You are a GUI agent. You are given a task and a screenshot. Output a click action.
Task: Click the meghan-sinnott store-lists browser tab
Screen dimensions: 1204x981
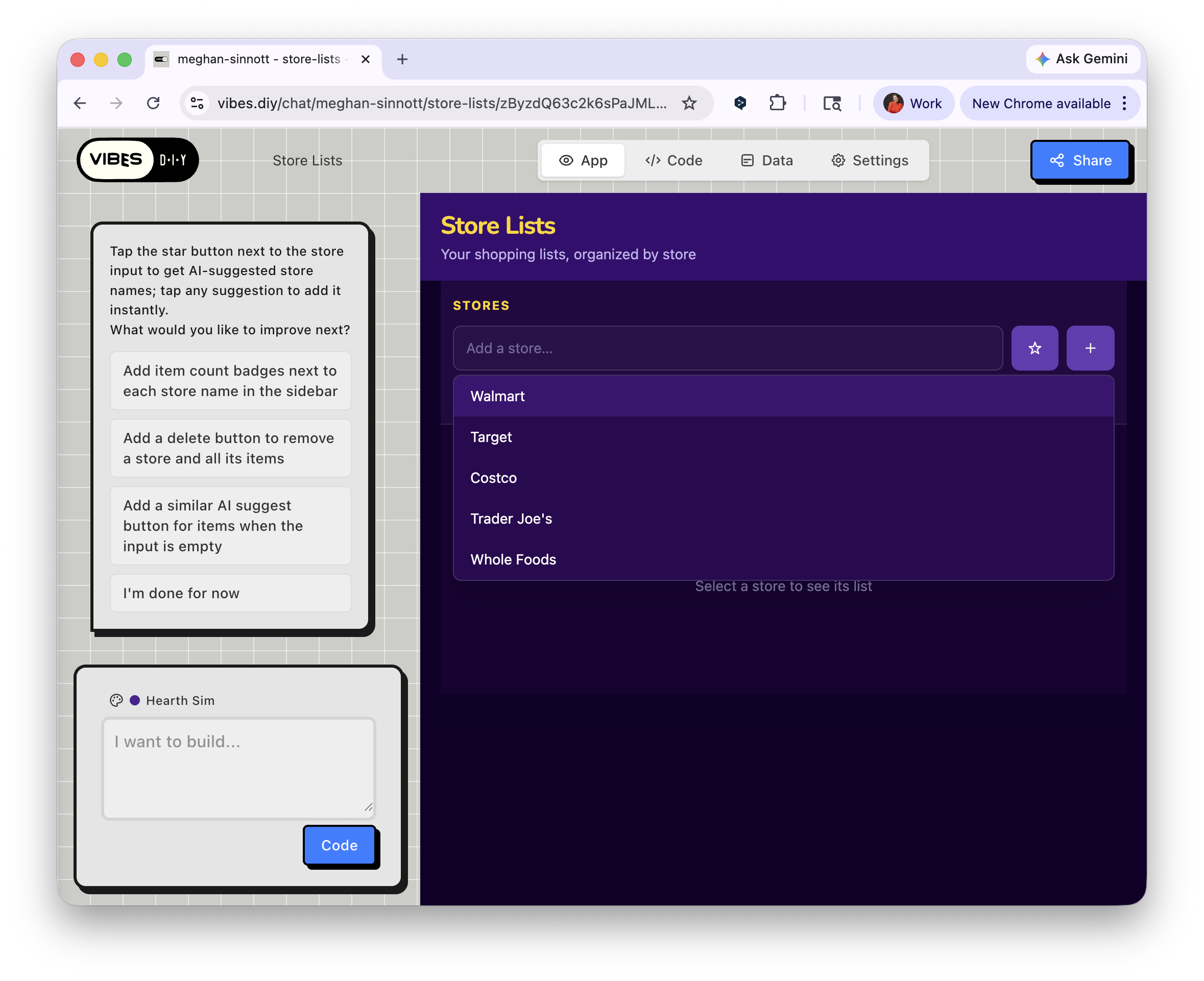(263, 59)
